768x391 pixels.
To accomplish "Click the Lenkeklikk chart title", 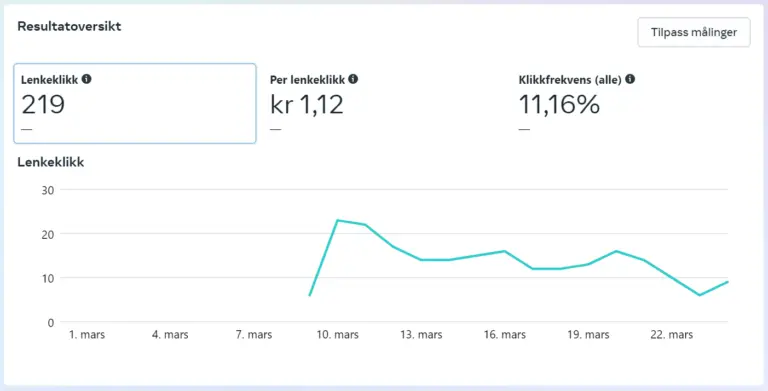I will (x=50, y=162).
